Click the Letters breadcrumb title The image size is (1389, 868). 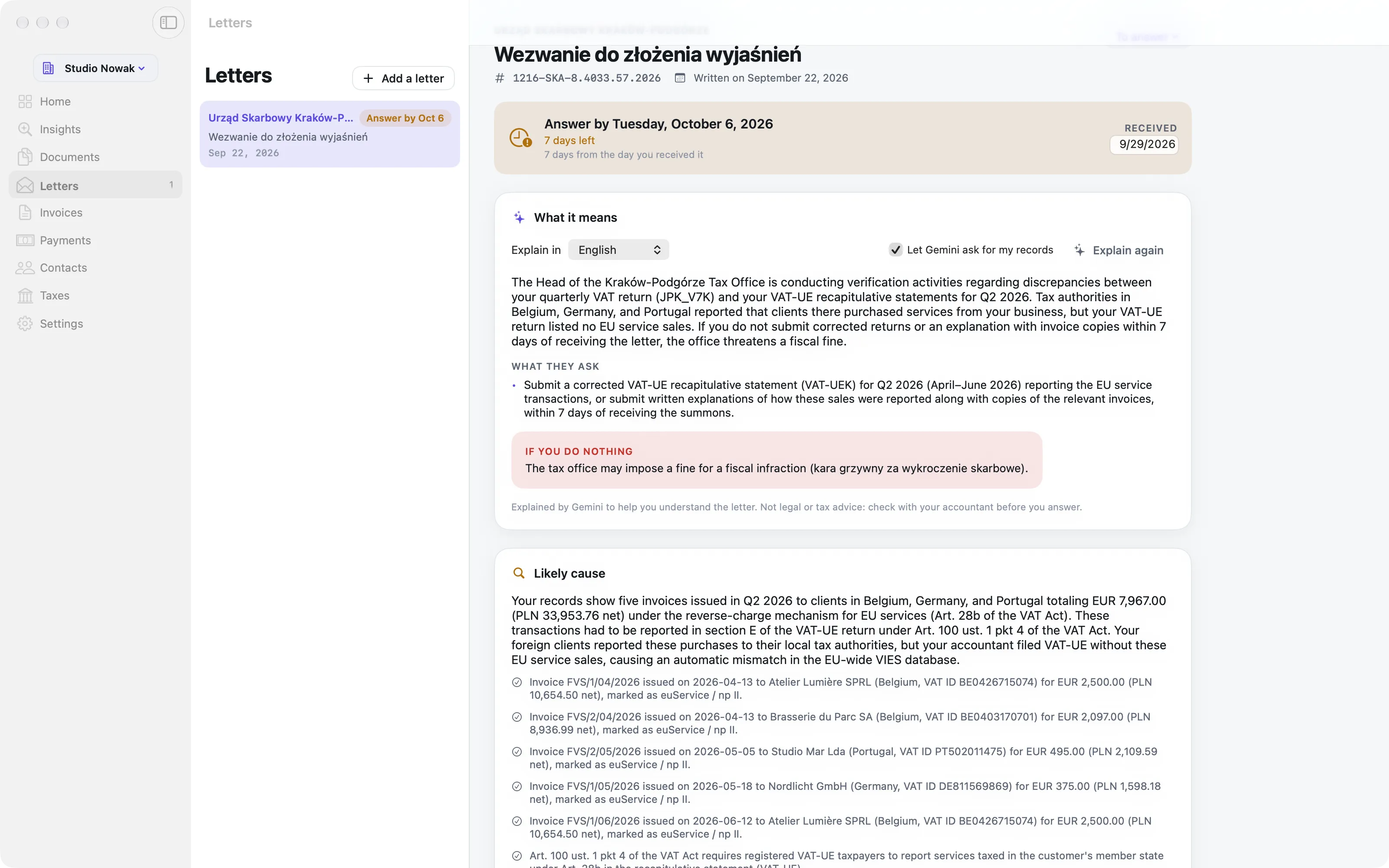click(230, 23)
